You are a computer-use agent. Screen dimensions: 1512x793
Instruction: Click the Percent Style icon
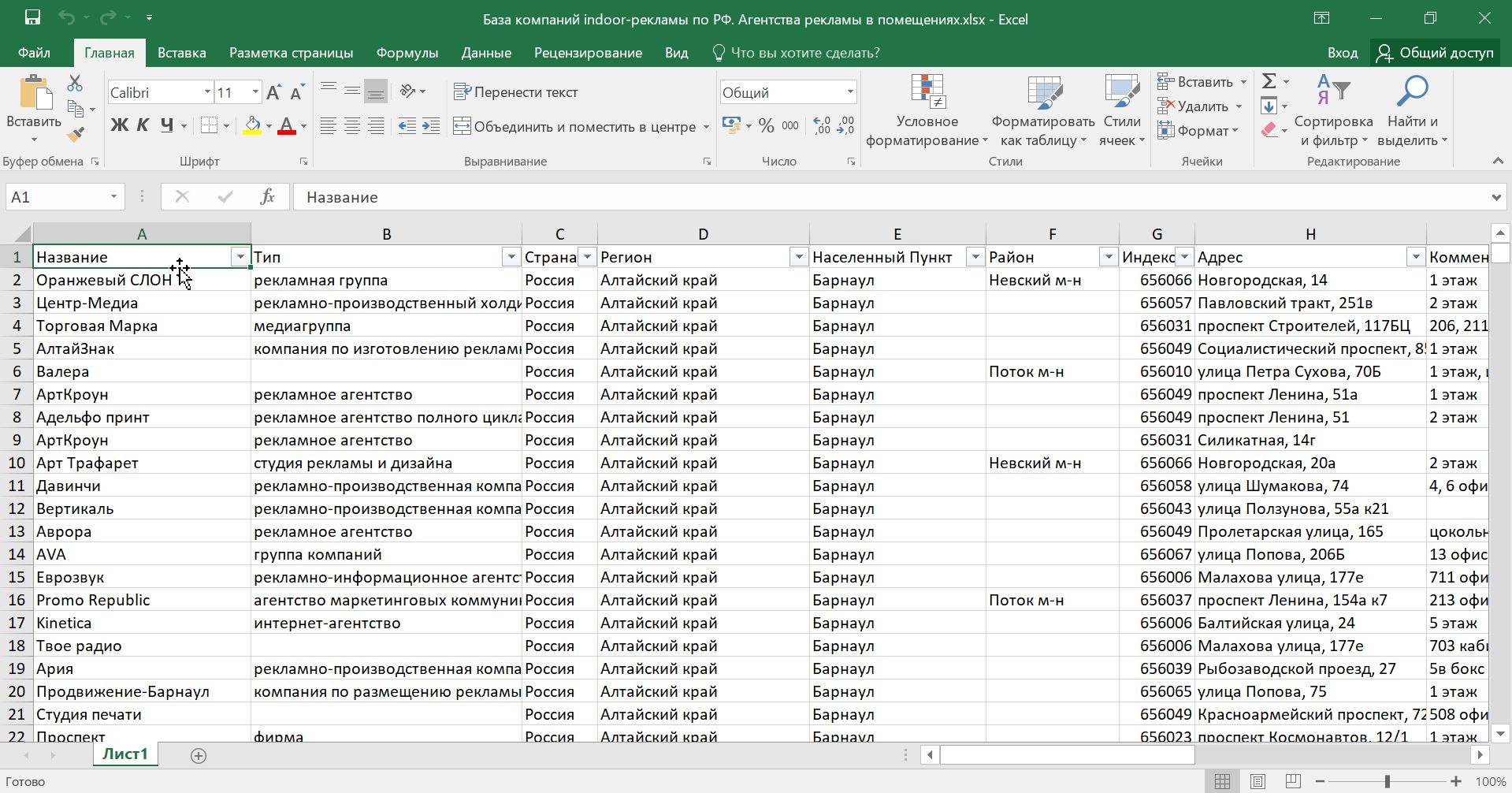point(766,126)
